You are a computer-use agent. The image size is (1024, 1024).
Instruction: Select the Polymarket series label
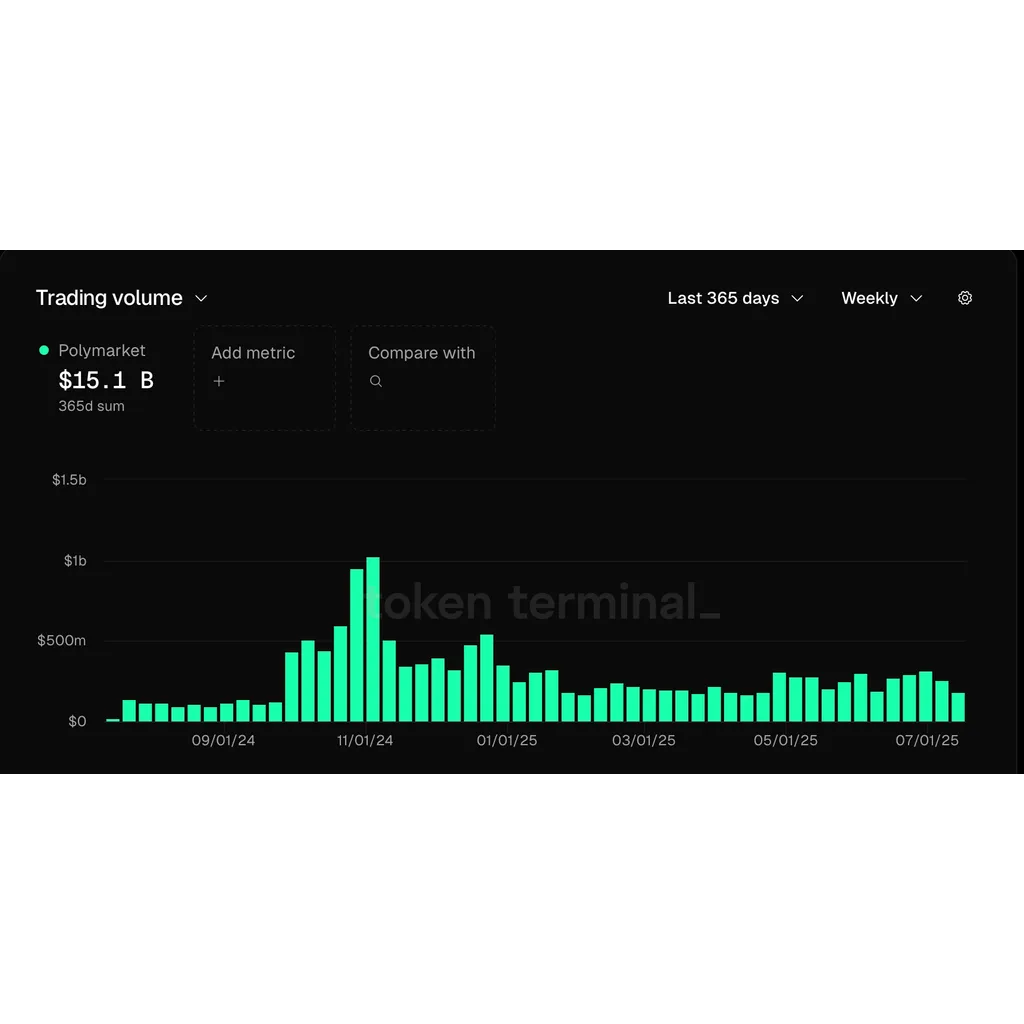coord(102,351)
